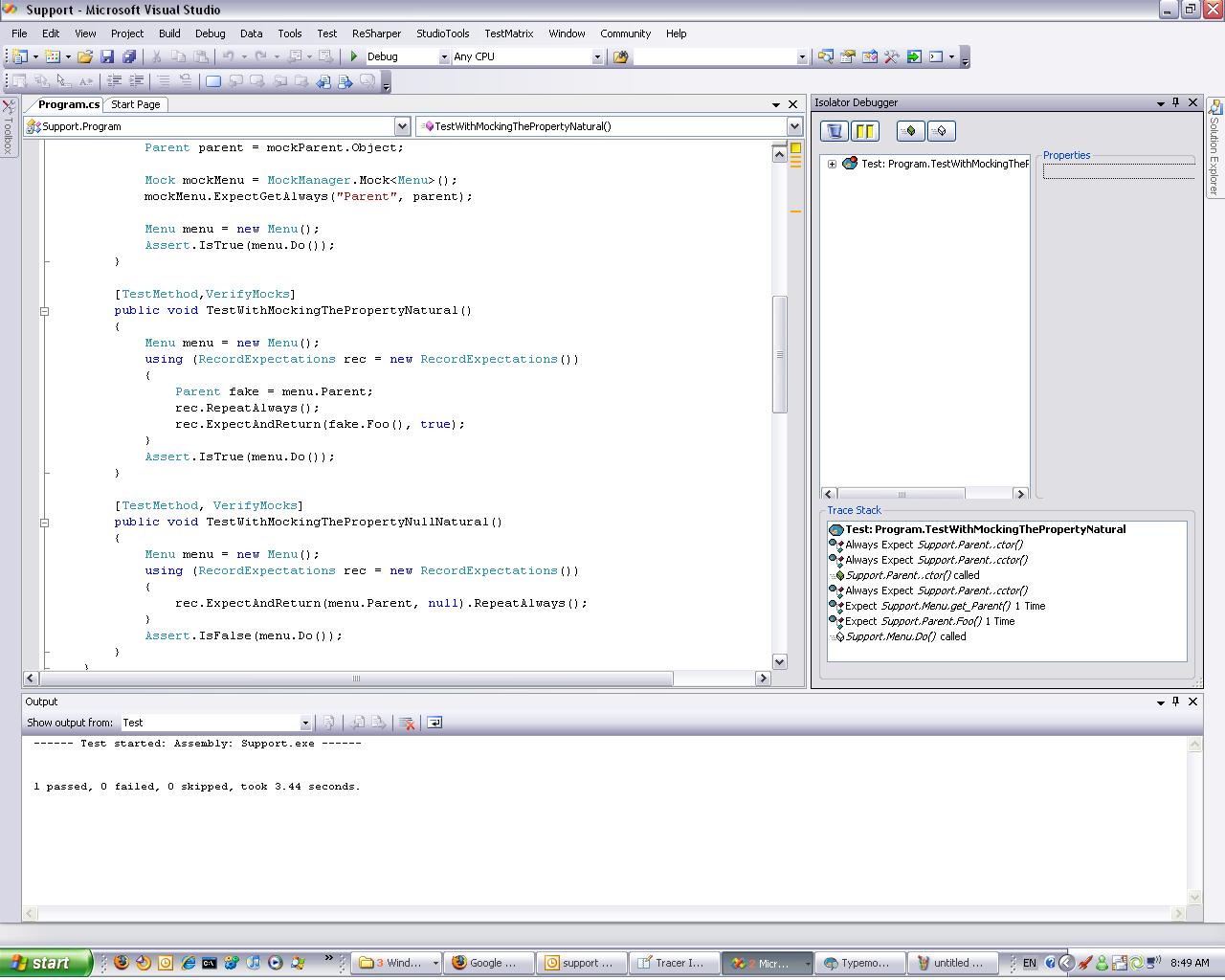Open the TestMatrix menu
Screen dimensions: 1225x980
pos(509,33)
